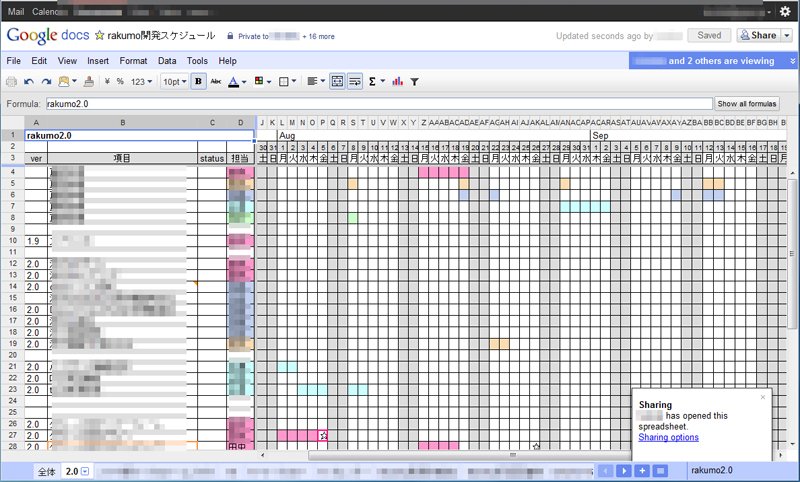Image resolution: width=800 pixels, height=482 pixels.
Task: Open settings gear icon
Action: 785,11
